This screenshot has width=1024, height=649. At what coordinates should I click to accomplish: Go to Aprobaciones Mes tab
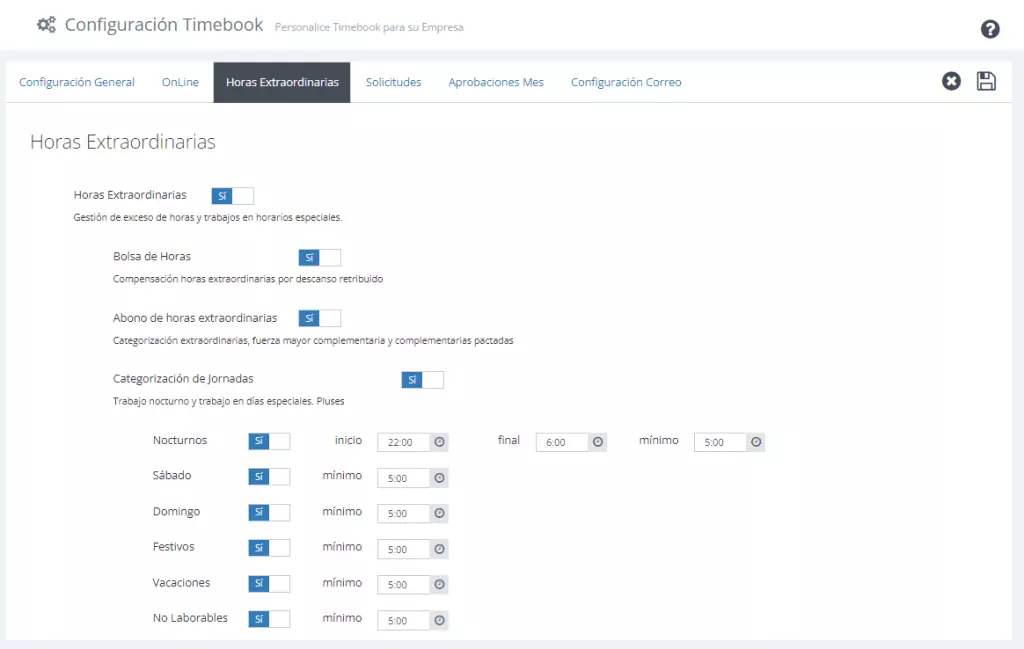tap(496, 82)
